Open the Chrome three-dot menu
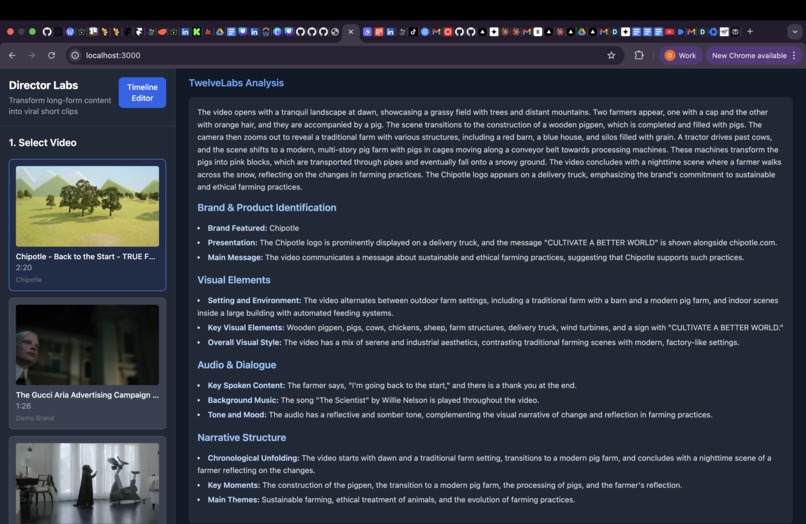806x524 pixels. point(794,56)
